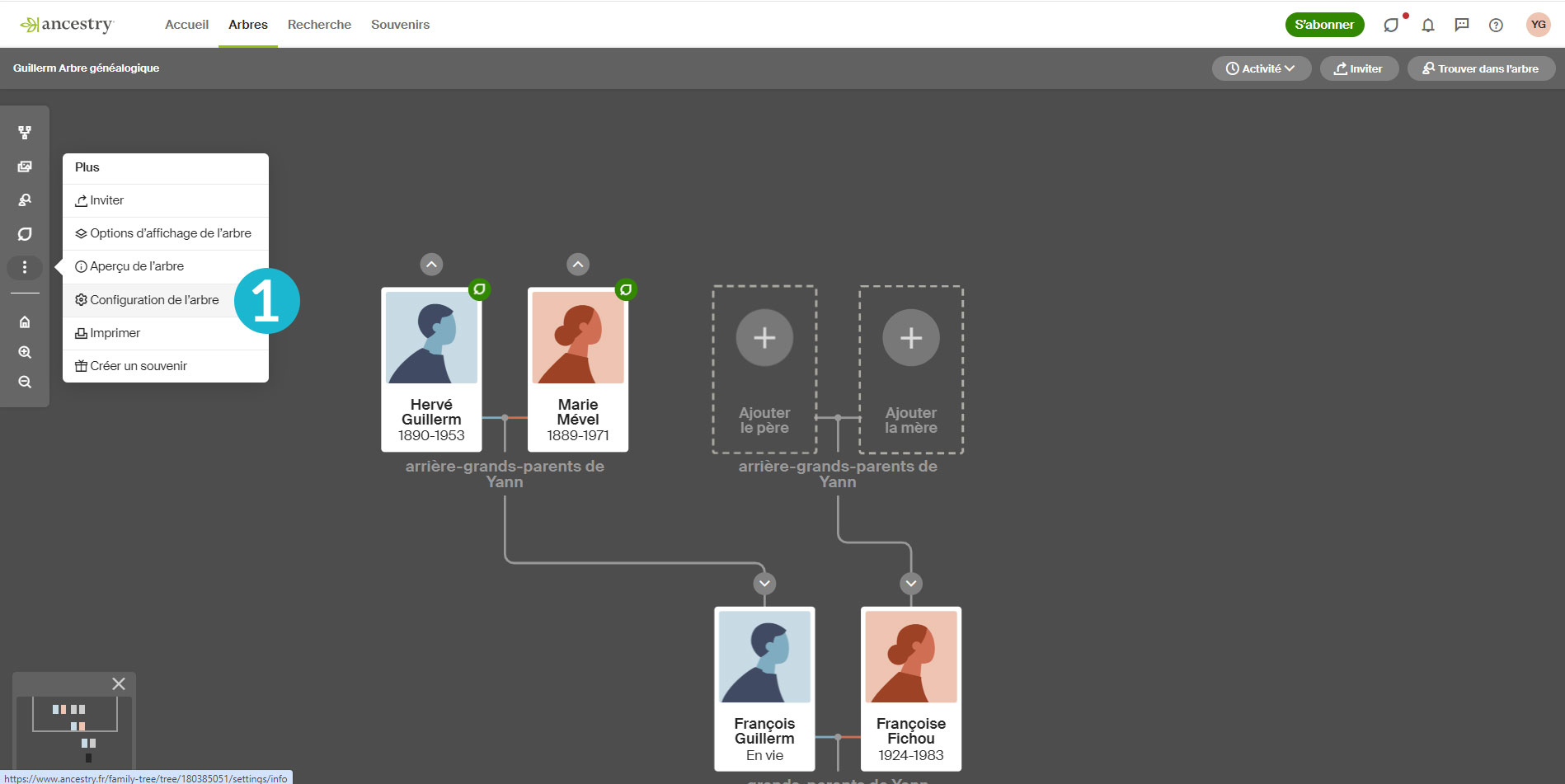Click the S'abonner button
1565x784 pixels.
click(x=1324, y=25)
